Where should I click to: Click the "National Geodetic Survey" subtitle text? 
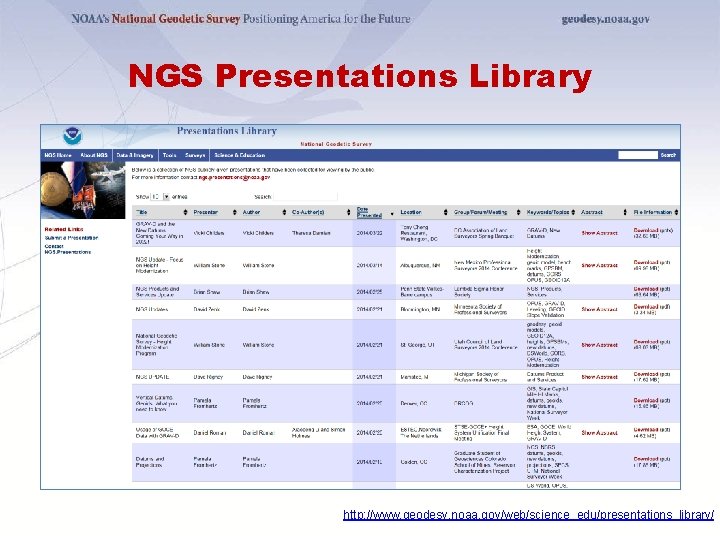336,144
